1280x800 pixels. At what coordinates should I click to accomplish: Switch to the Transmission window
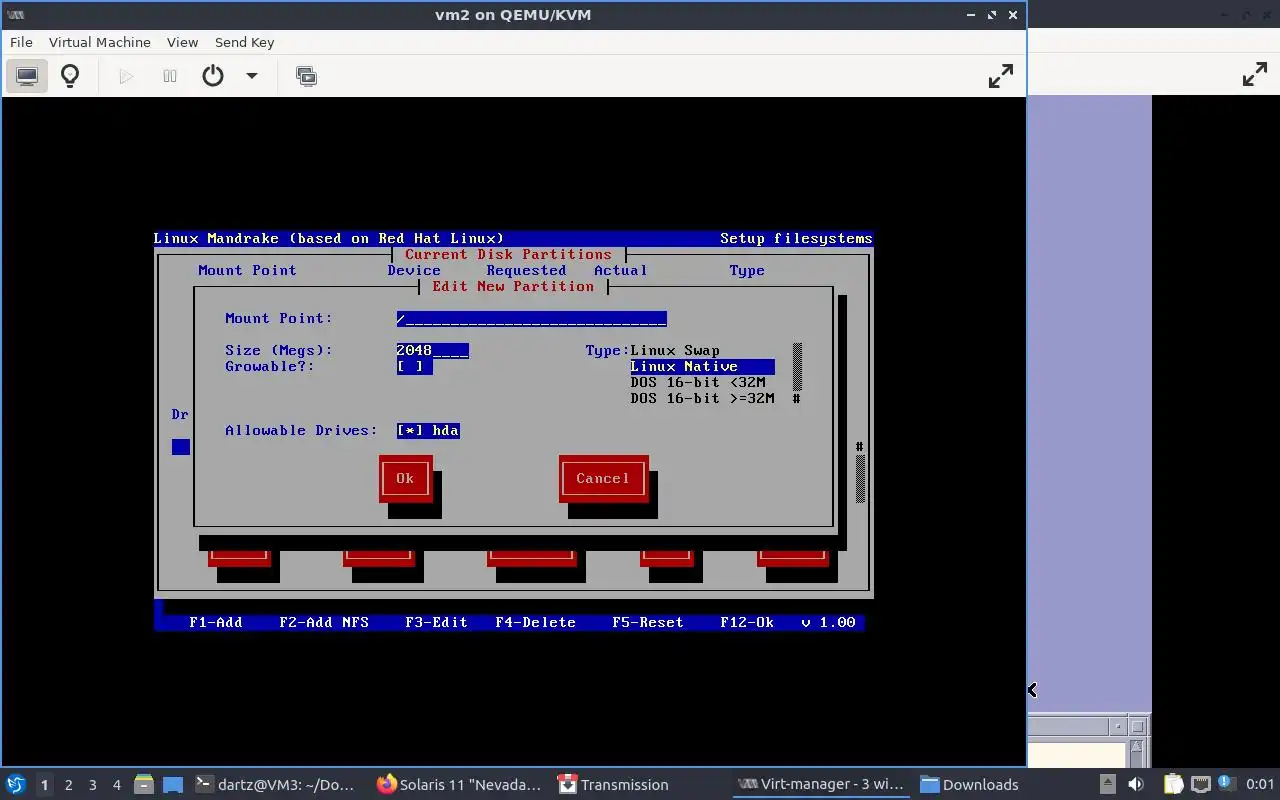tap(613, 784)
